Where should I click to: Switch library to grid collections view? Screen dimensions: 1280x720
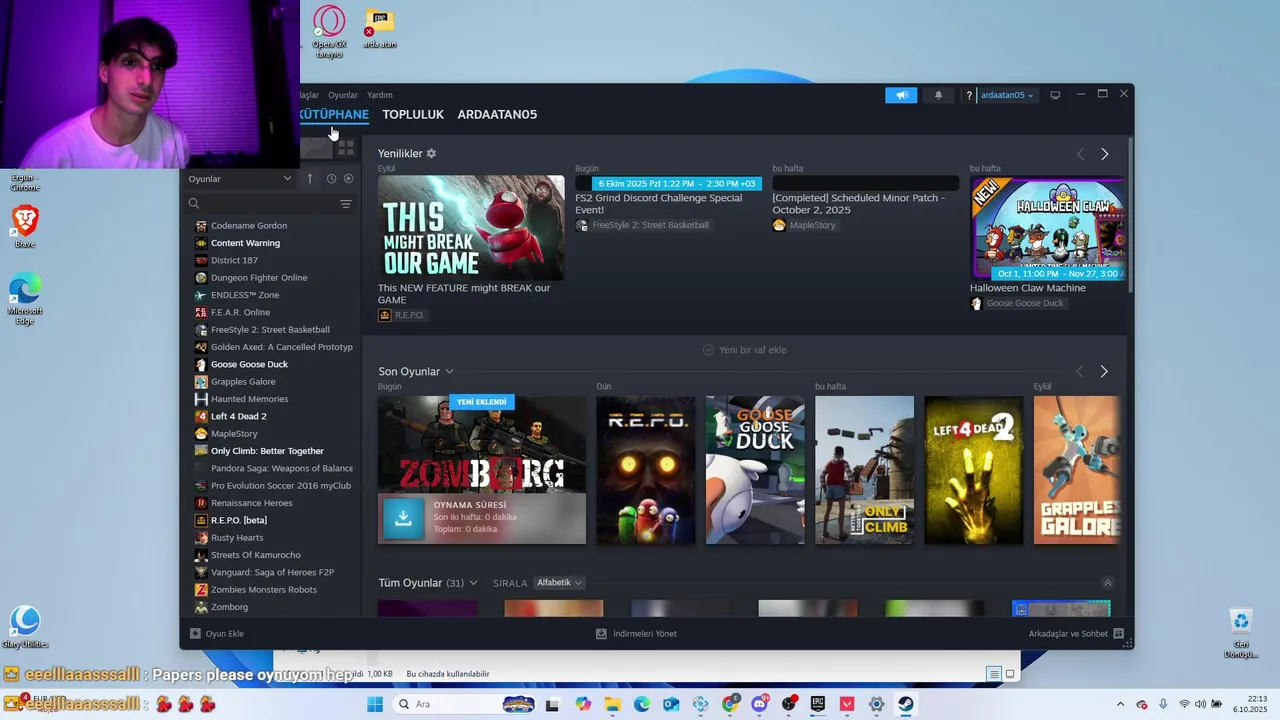pyautogui.click(x=346, y=148)
